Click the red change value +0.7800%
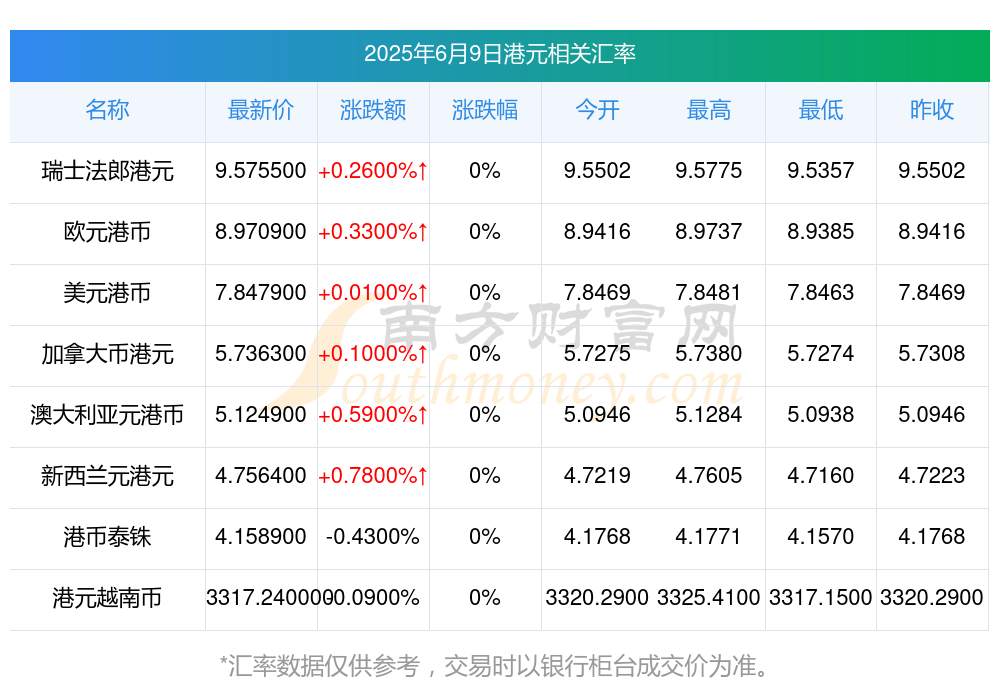1000x698 pixels. (x=373, y=476)
